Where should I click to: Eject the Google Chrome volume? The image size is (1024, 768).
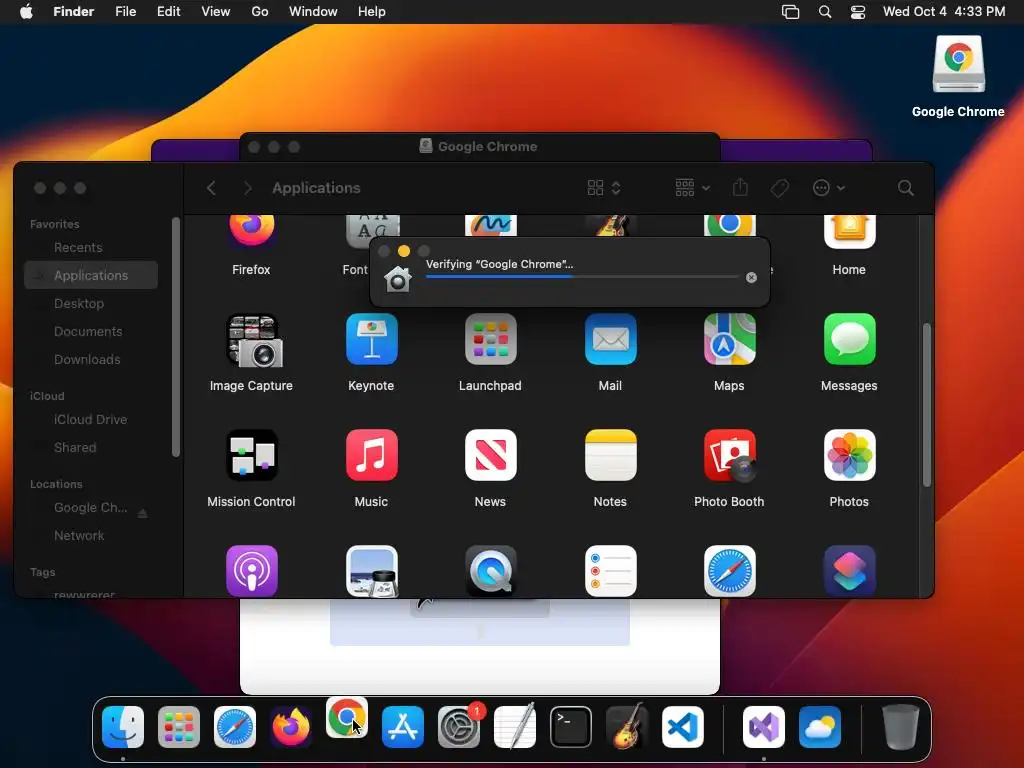142,513
